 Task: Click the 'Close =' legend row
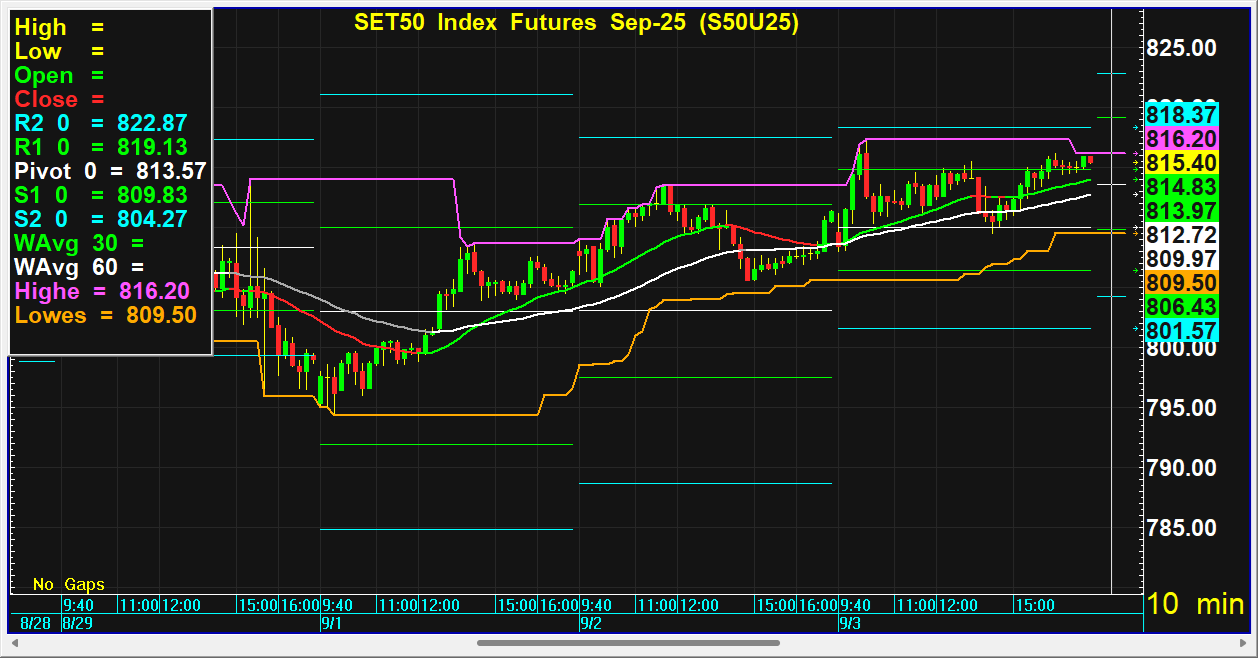click(59, 100)
